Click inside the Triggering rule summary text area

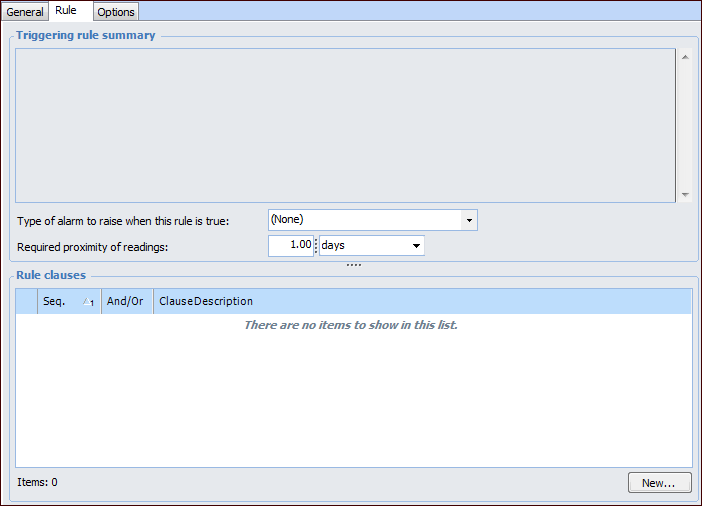[345, 125]
